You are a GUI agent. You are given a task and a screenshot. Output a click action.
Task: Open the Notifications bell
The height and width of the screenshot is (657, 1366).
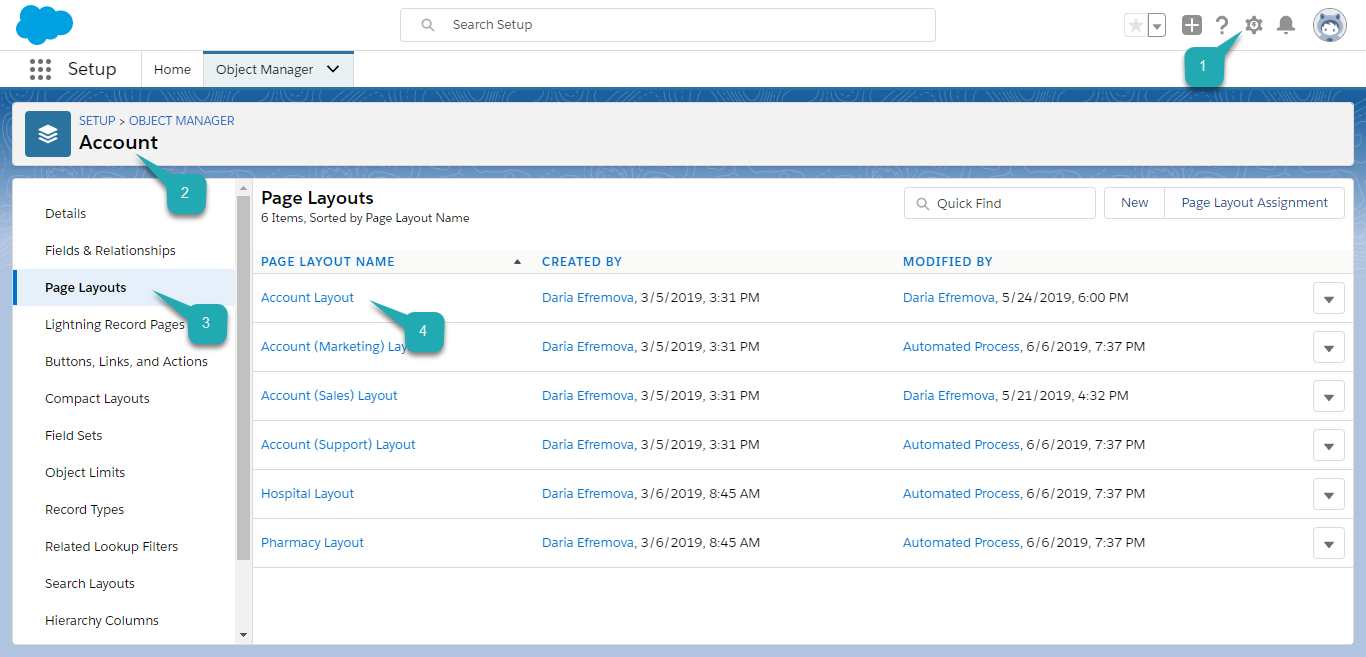point(1286,25)
